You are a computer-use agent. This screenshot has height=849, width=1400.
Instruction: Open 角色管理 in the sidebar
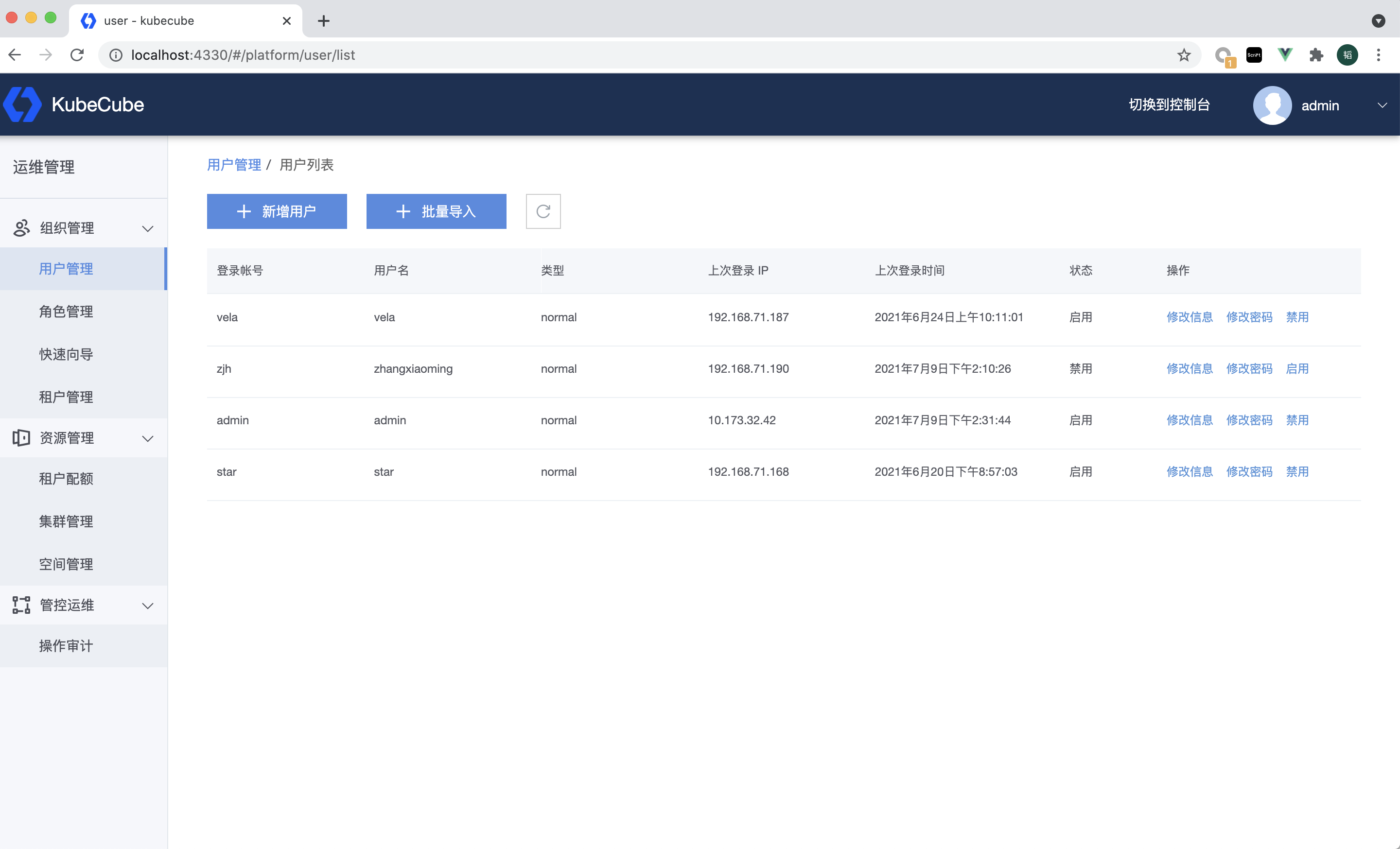point(84,311)
